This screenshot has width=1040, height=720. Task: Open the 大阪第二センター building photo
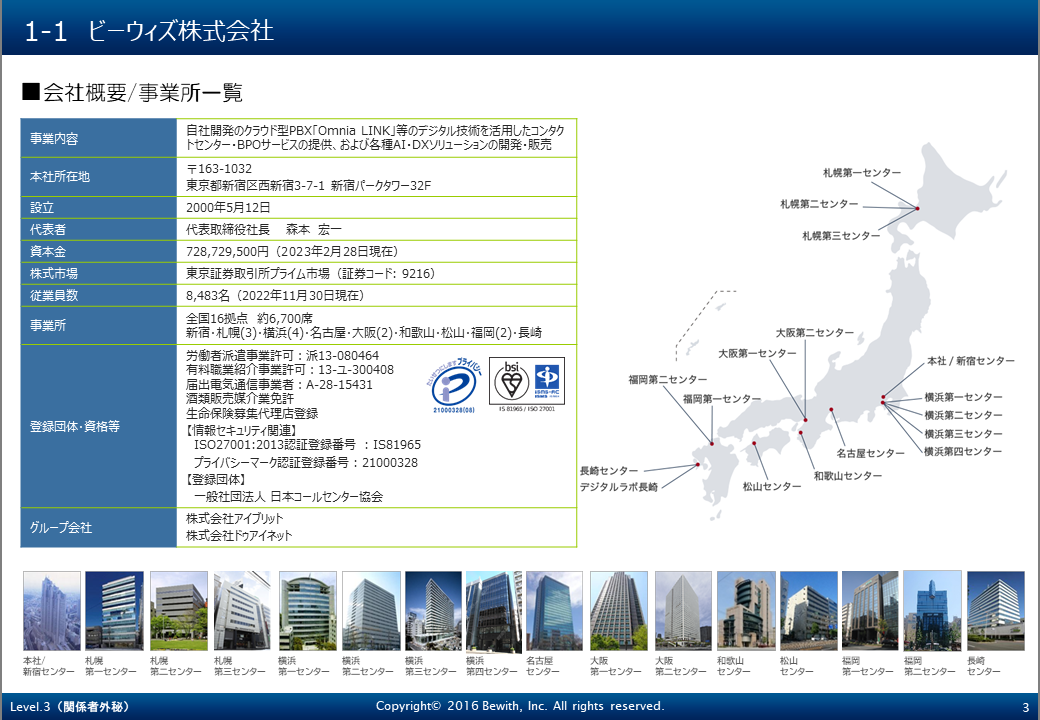[683, 611]
